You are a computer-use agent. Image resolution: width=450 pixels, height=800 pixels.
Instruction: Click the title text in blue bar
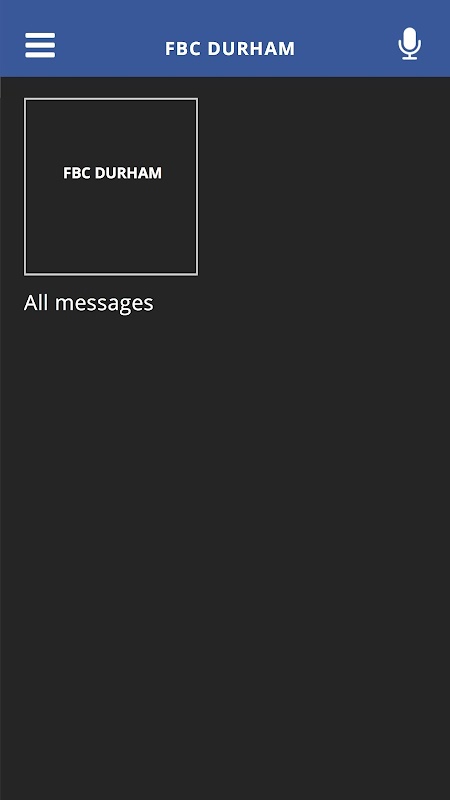tap(230, 49)
